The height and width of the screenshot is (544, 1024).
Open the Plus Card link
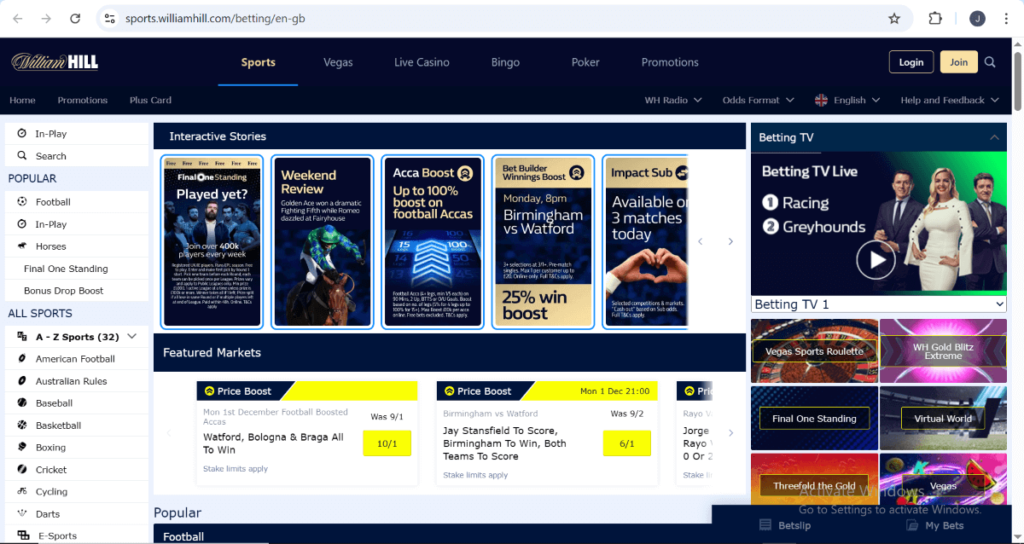click(x=150, y=100)
